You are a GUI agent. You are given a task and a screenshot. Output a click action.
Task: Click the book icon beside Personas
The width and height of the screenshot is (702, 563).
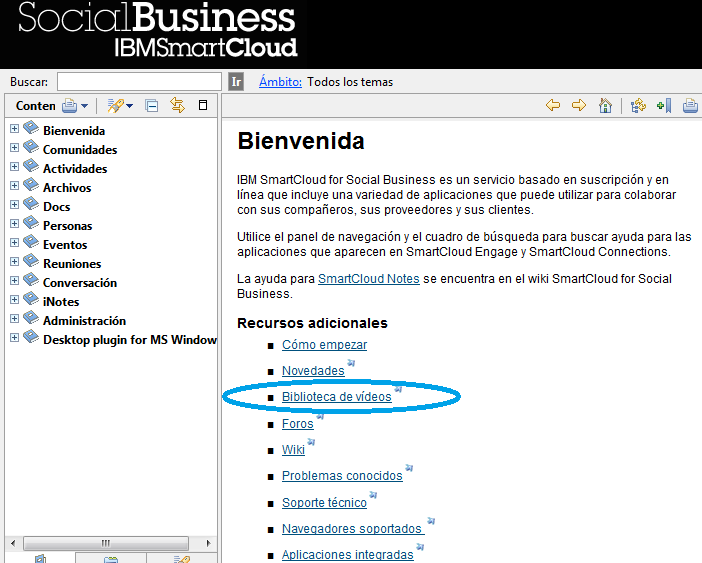(31, 222)
